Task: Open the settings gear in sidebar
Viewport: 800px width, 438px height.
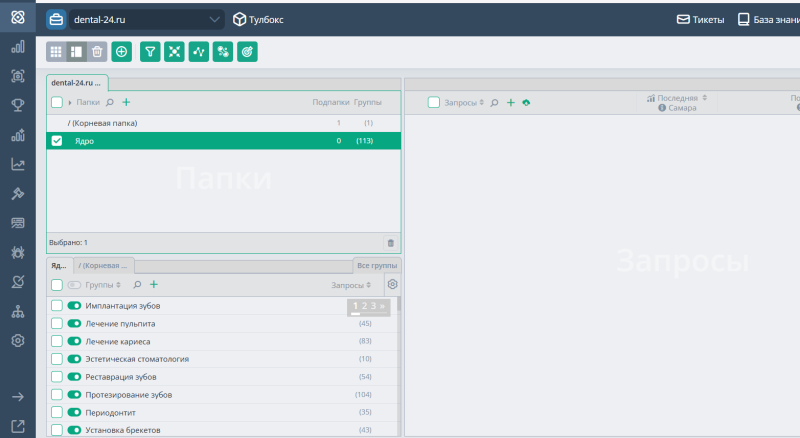Action: (x=18, y=340)
